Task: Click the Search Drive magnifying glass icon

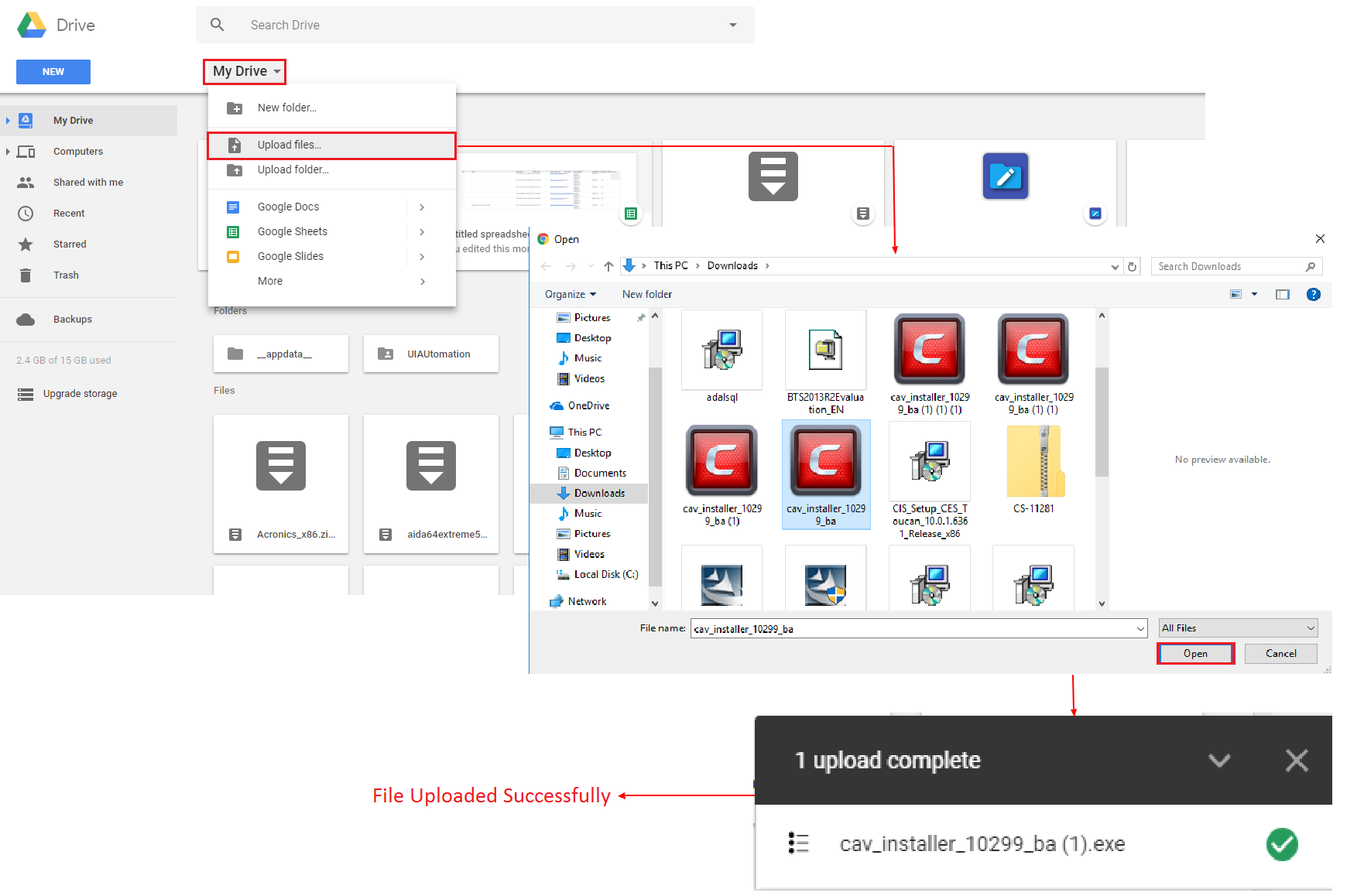Action: click(x=217, y=24)
